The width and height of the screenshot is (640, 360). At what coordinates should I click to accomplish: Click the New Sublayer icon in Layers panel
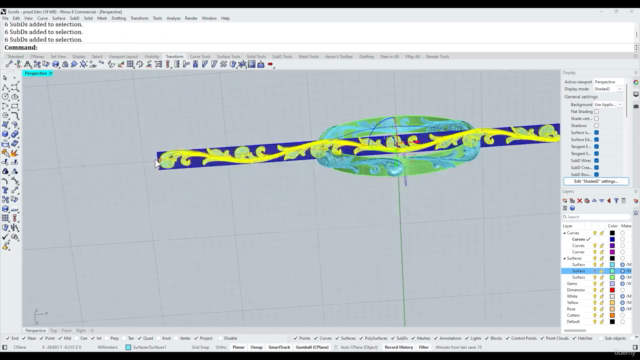click(x=572, y=201)
